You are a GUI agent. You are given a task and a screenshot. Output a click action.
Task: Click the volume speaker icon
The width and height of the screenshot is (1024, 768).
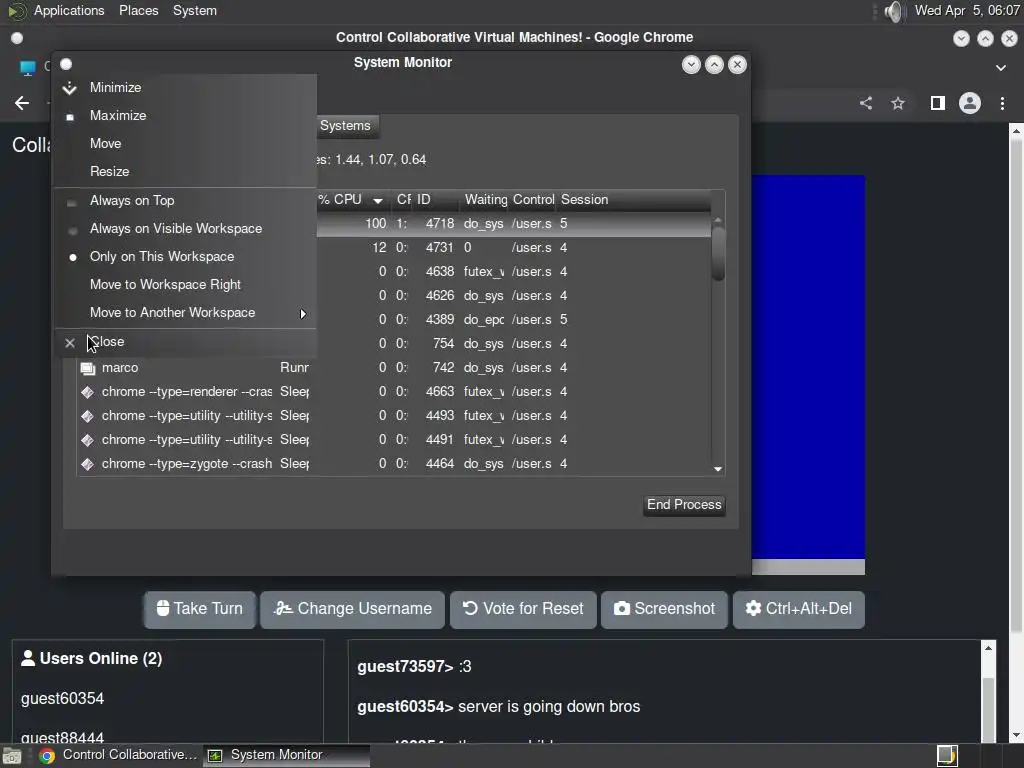[x=893, y=11]
